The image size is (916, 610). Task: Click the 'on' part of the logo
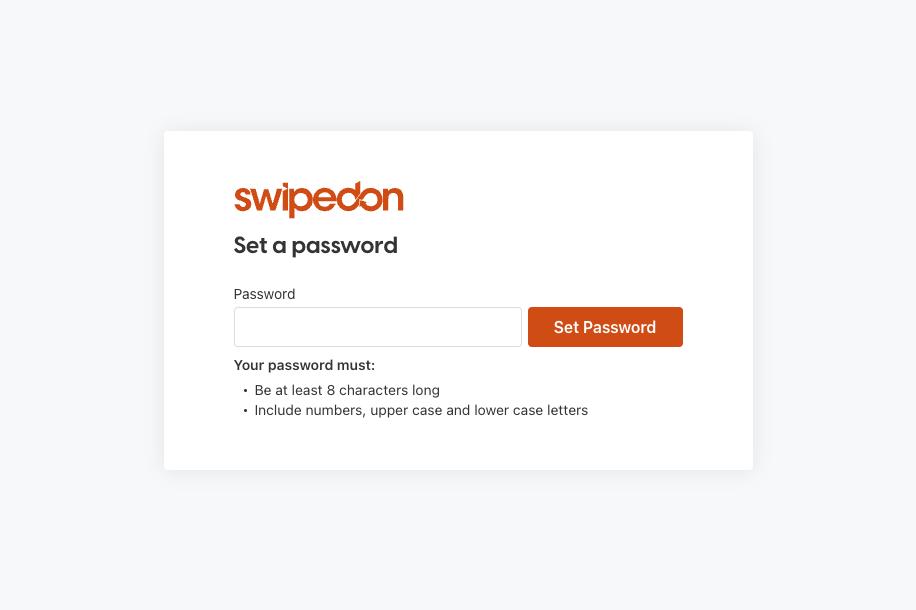(x=383, y=199)
